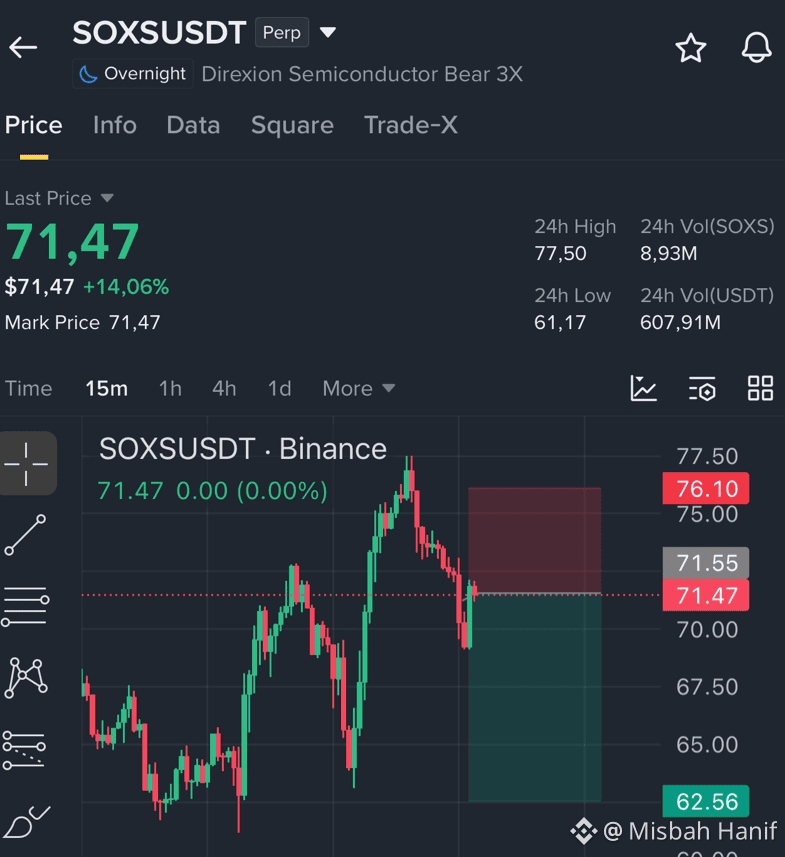This screenshot has width=785, height=857.
Task: Open the More timeframes dropdown
Action: (359, 389)
